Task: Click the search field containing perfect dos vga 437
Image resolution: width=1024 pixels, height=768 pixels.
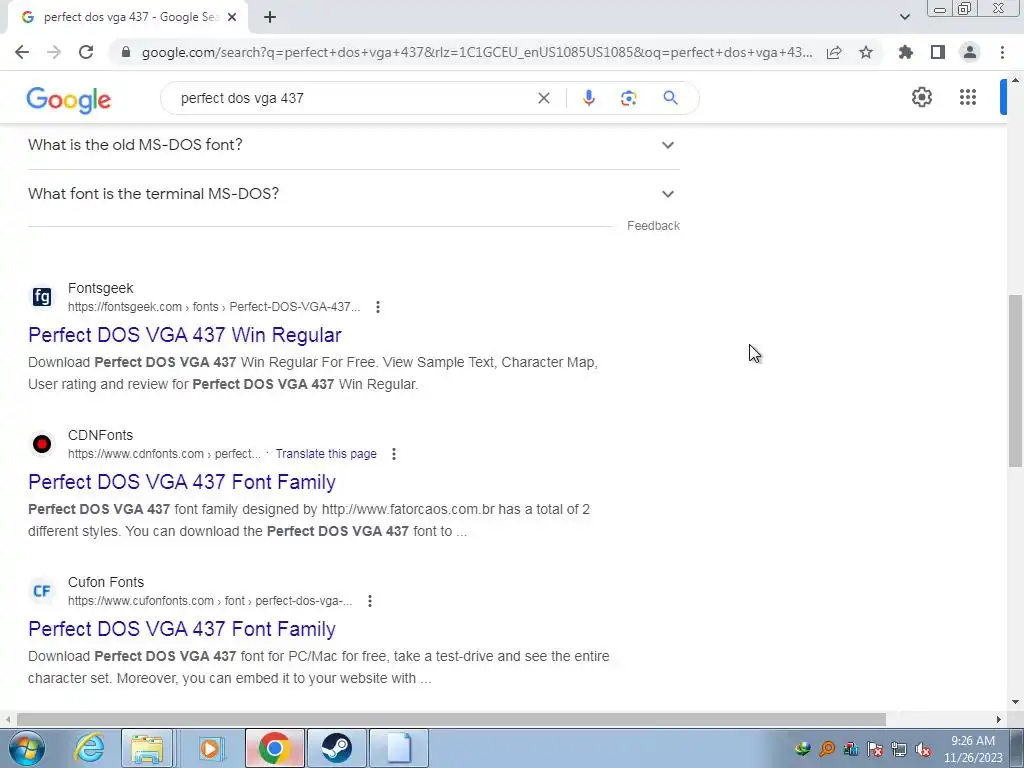Action: [353, 98]
